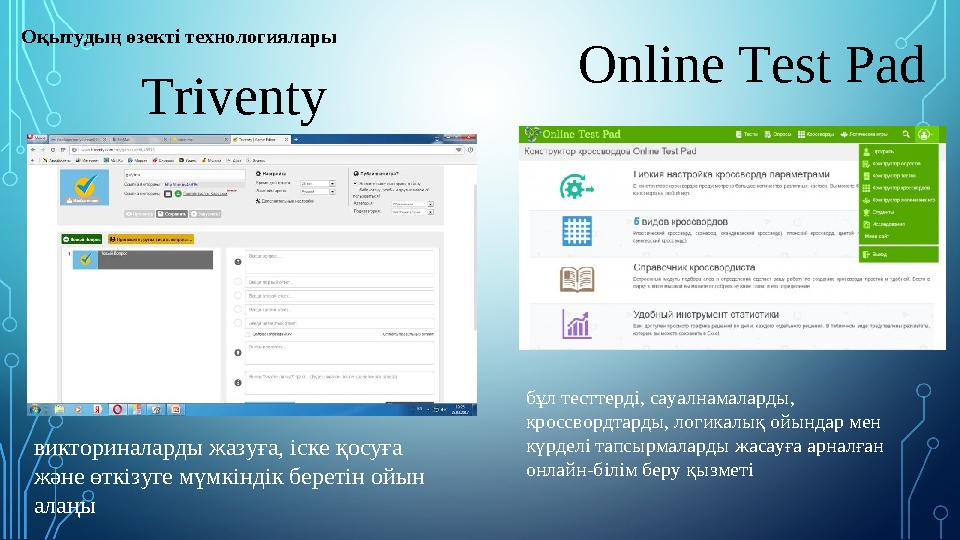
Task: Select Студенты in user menu
Action: coord(879,212)
